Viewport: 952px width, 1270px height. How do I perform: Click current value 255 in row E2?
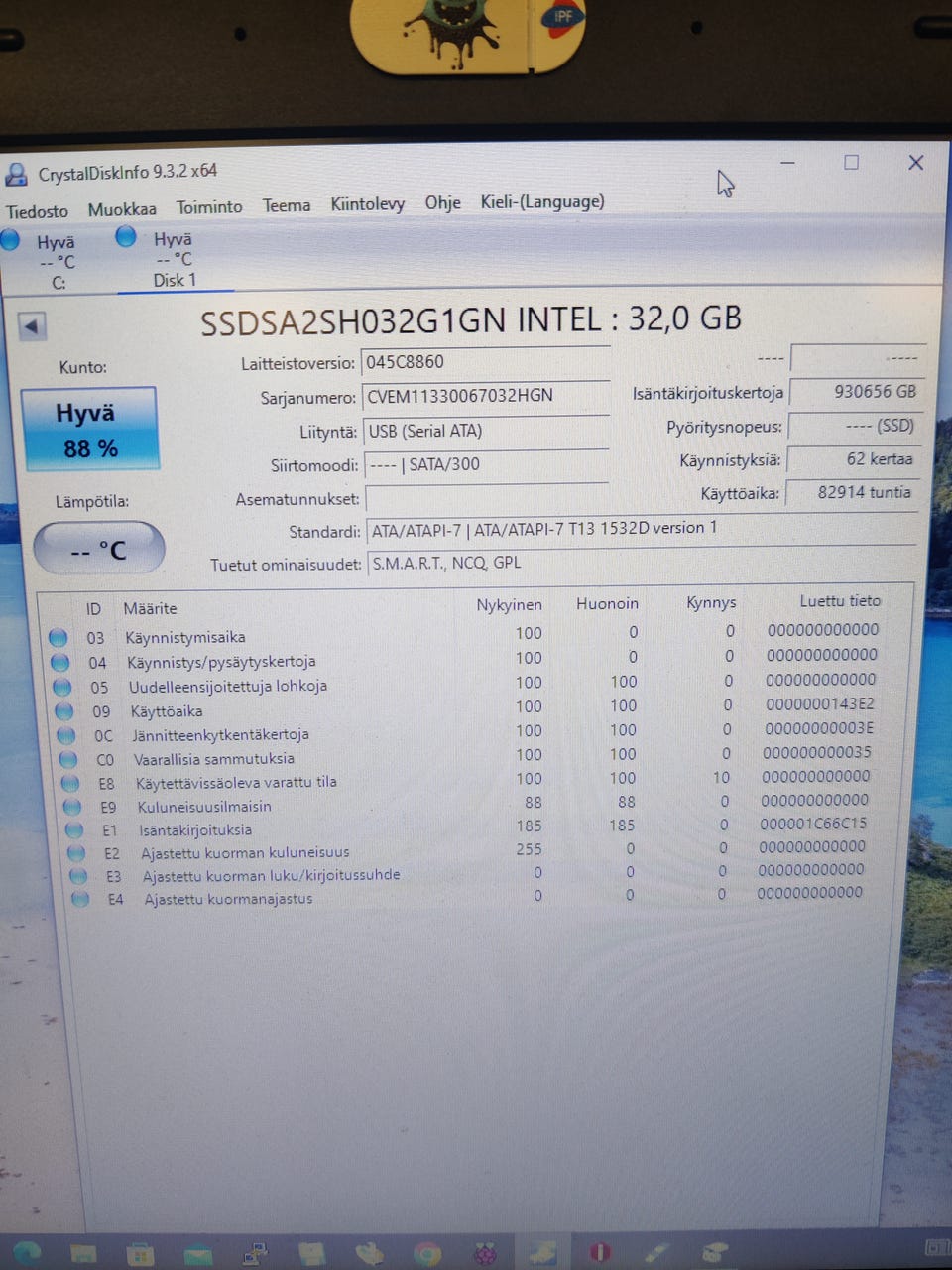coord(529,849)
